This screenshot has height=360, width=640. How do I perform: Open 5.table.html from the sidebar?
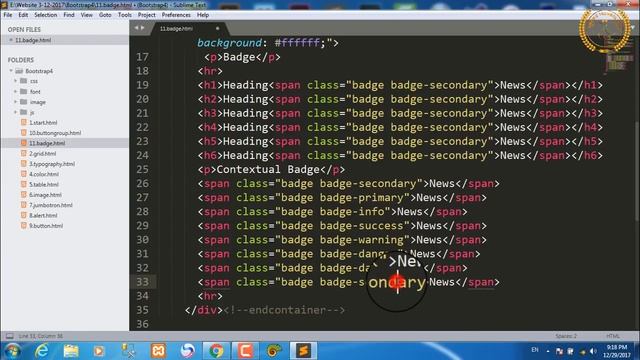pos(44,184)
